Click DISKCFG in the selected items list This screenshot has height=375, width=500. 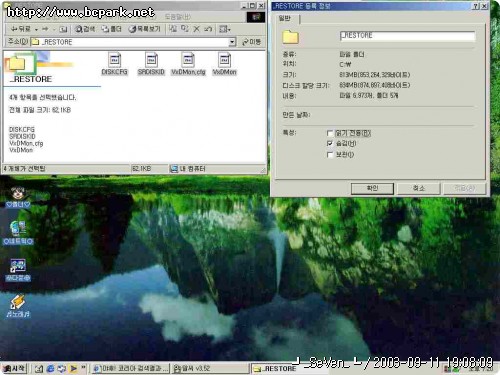(22, 129)
